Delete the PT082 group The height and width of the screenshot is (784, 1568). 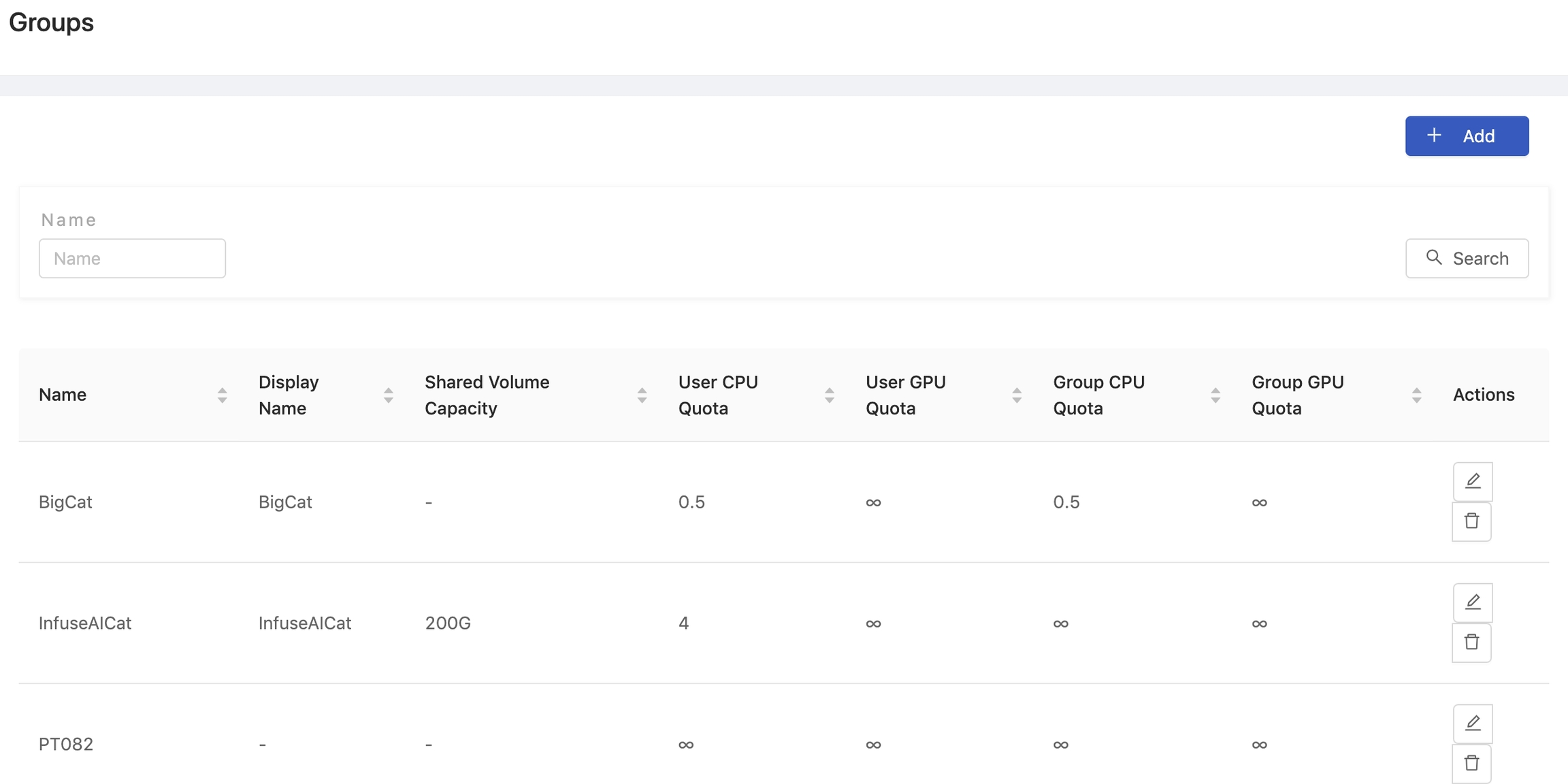[x=1471, y=764]
